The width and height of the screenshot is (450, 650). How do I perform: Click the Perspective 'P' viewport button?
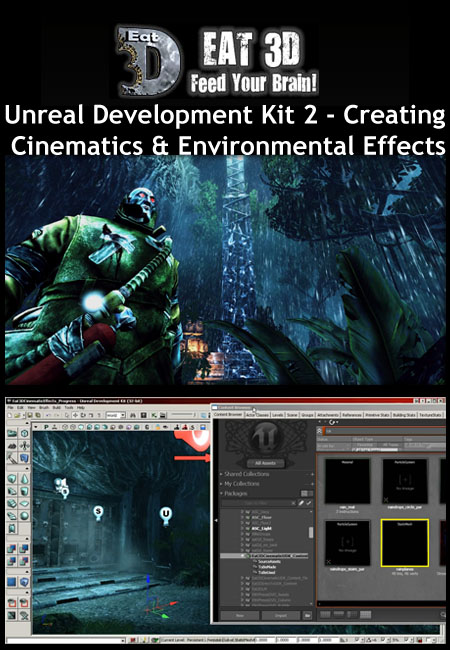coord(46,427)
